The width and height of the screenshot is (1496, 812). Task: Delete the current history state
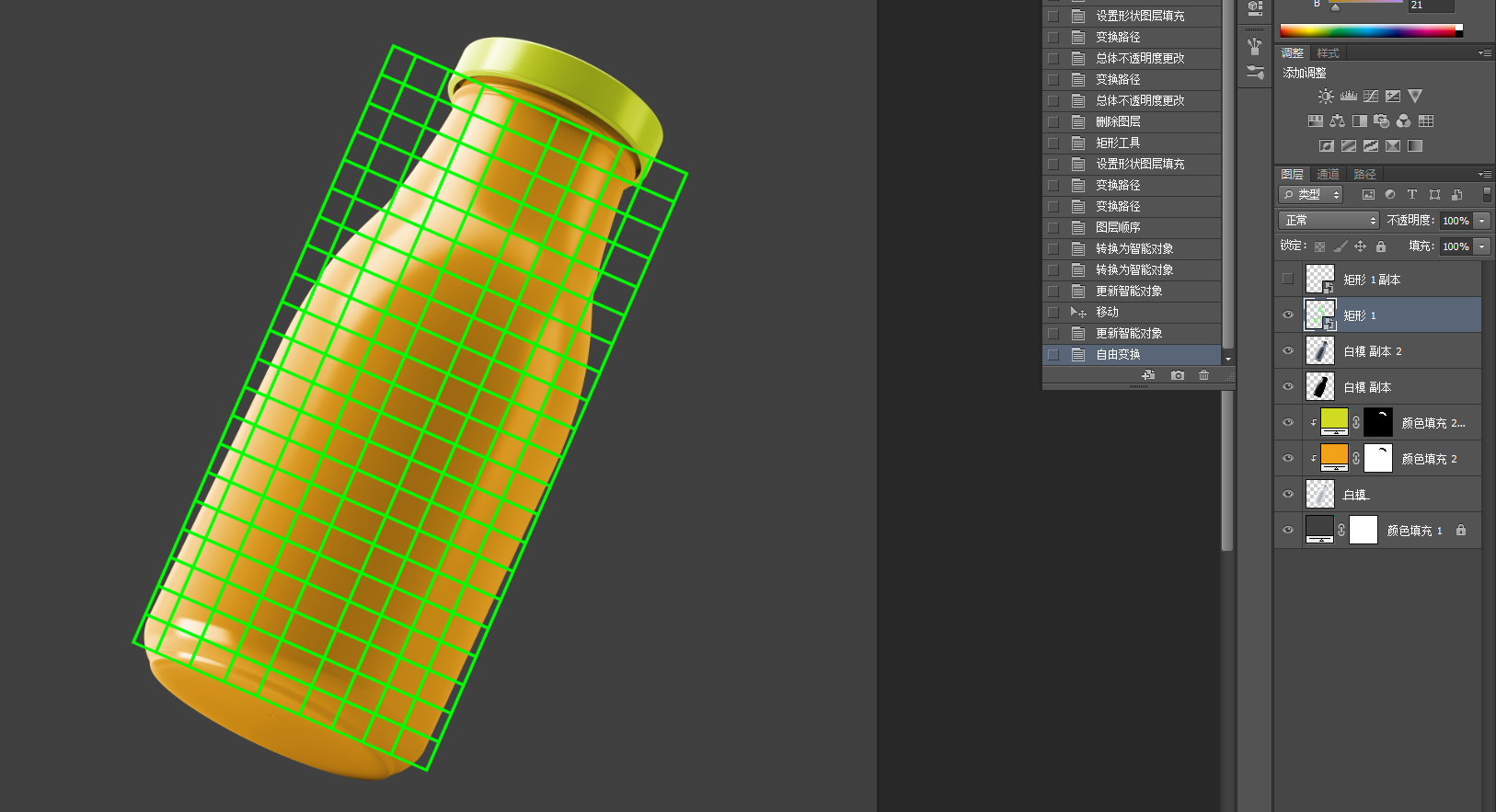click(x=1204, y=375)
